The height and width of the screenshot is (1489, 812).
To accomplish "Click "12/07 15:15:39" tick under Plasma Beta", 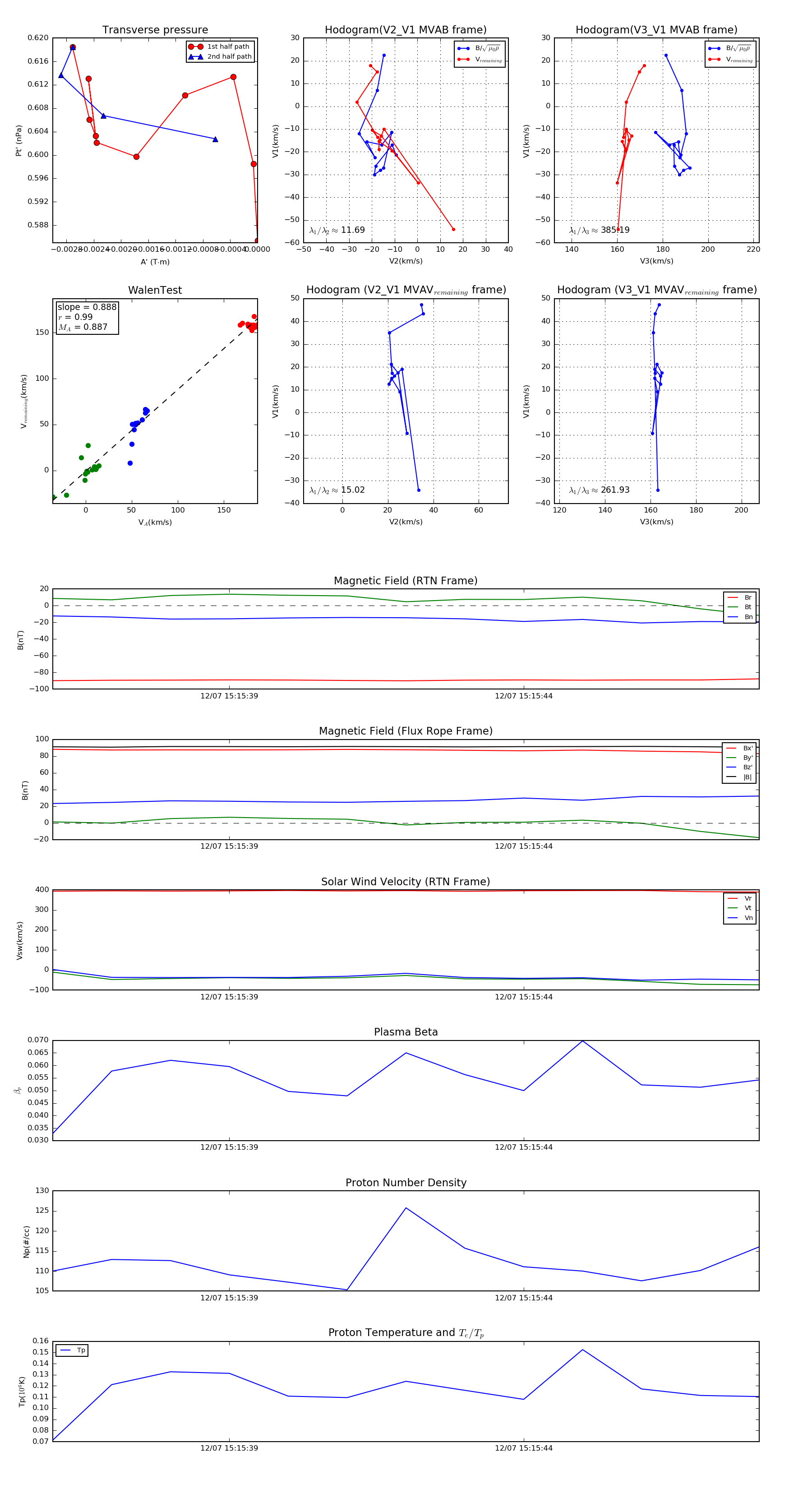I will (229, 1147).
